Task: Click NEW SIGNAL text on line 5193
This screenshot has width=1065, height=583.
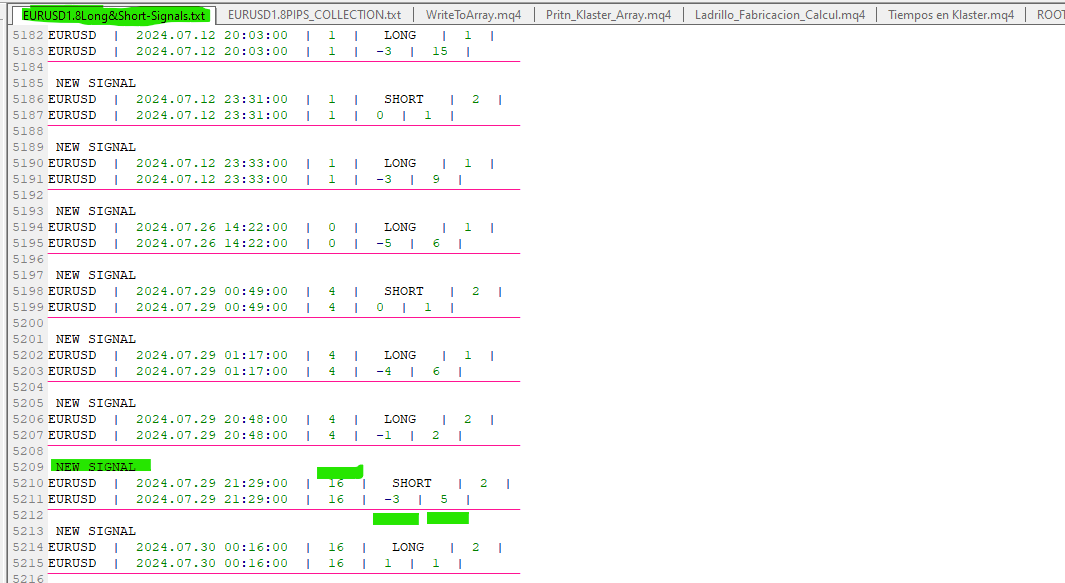Action: [96, 211]
